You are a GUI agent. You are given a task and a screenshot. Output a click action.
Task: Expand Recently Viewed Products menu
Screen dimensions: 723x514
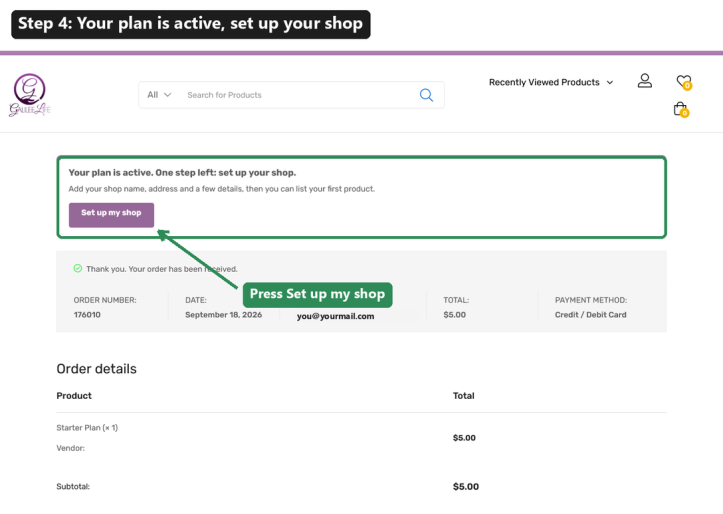point(551,83)
